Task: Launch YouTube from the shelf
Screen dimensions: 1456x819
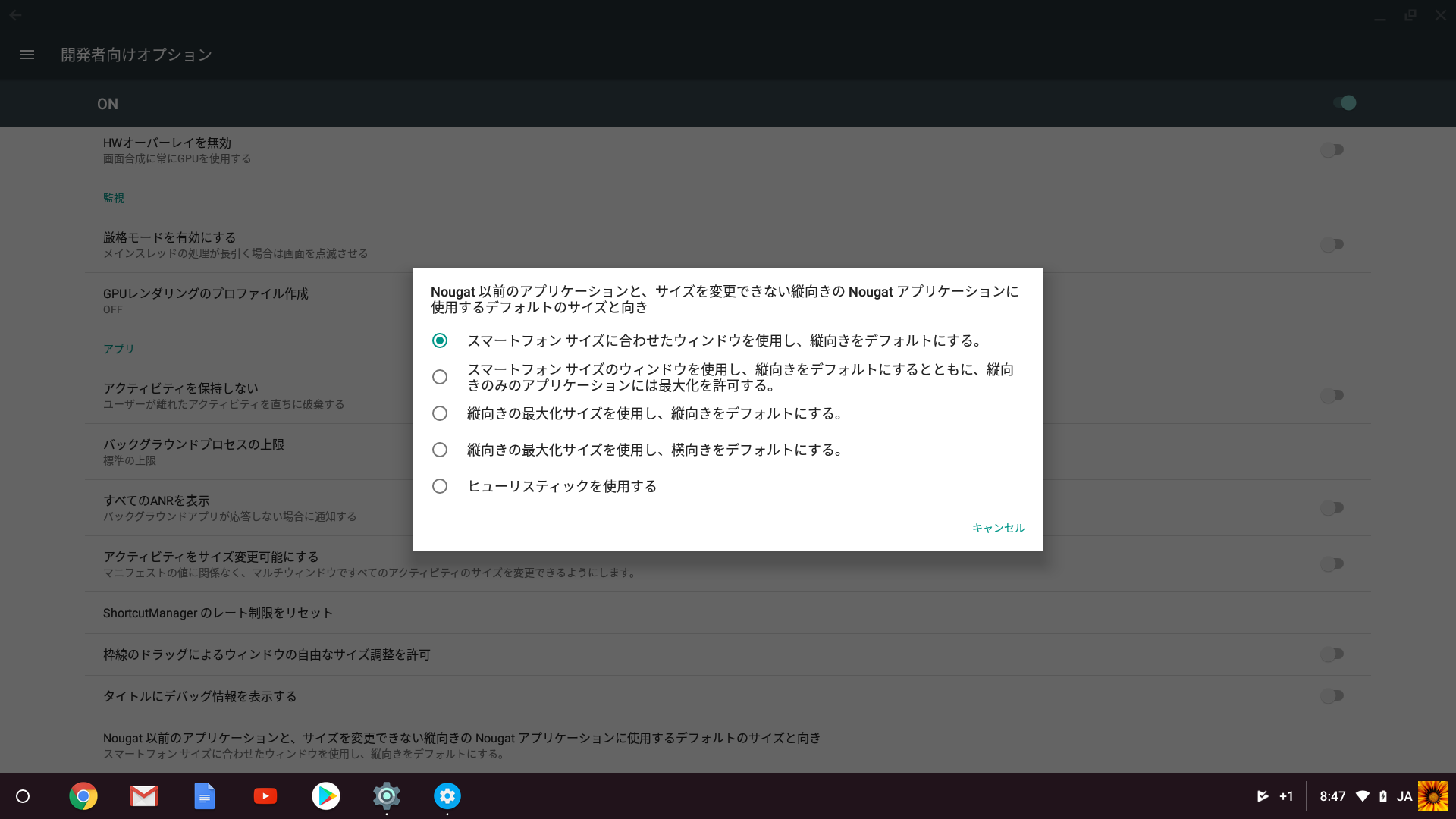Action: [x=265, y=795]
